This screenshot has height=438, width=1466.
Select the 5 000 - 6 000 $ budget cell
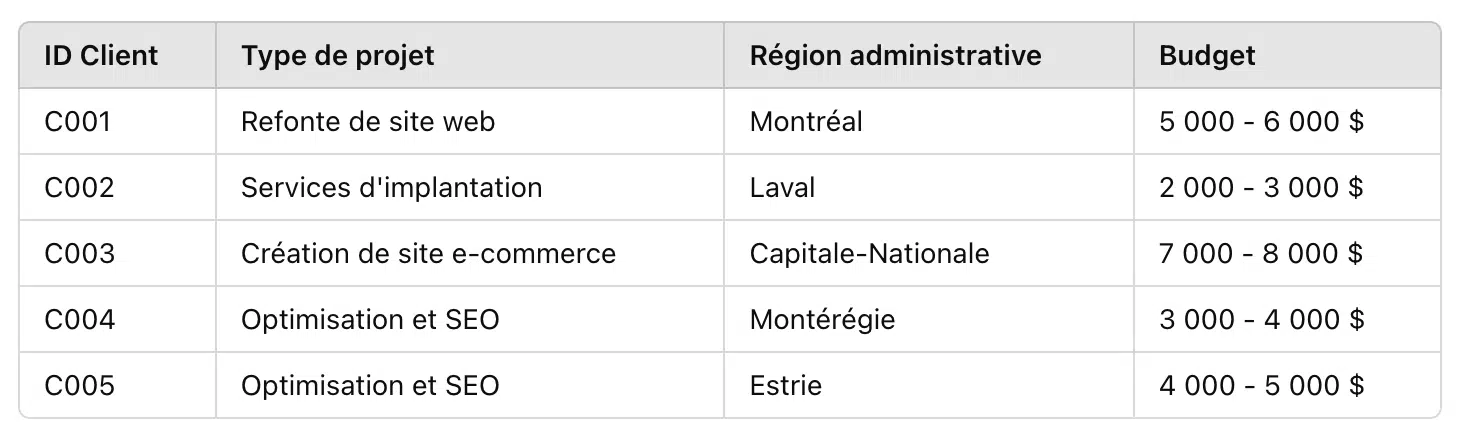1287,121
